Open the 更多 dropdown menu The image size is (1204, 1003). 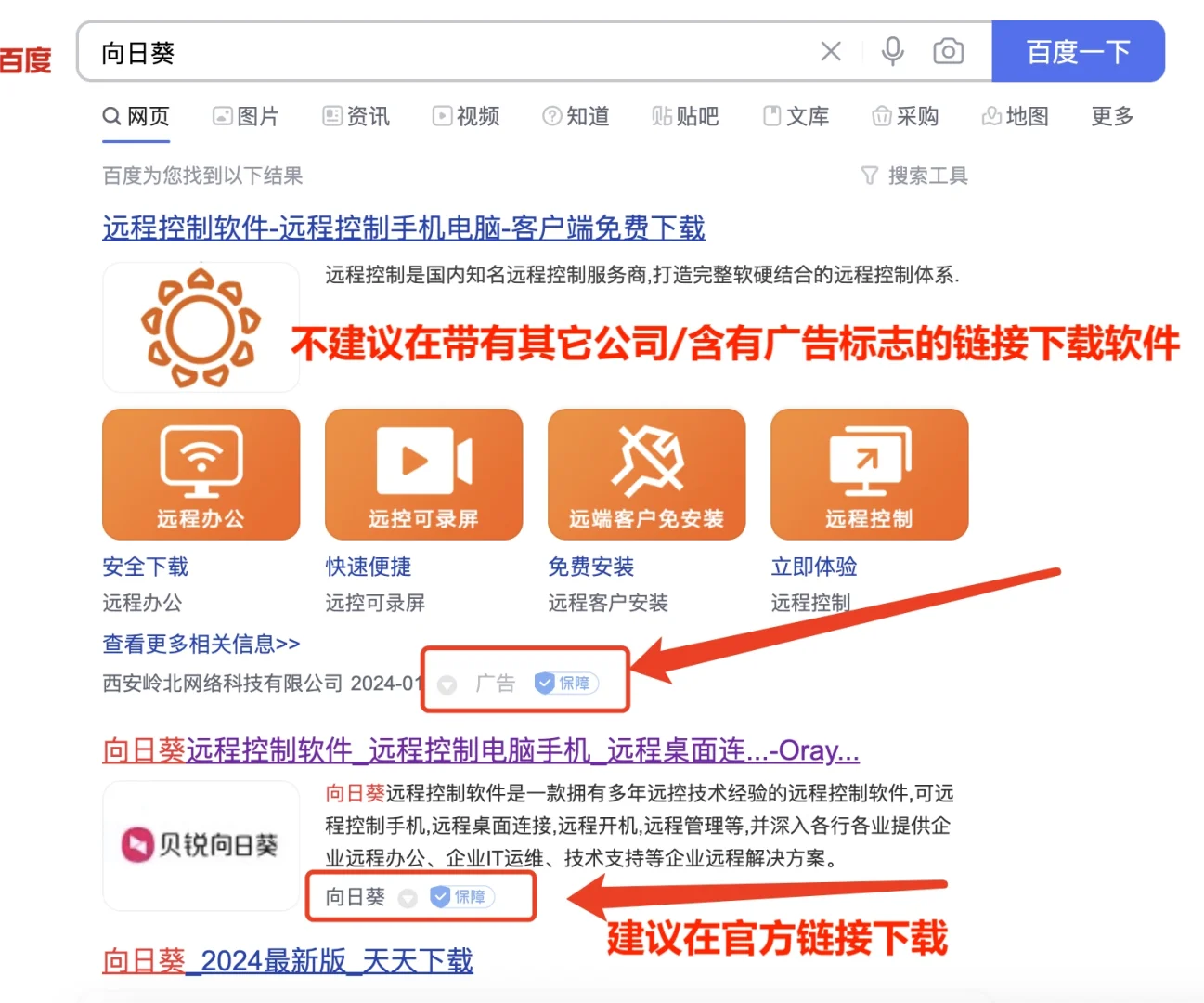pos(1110,116)
